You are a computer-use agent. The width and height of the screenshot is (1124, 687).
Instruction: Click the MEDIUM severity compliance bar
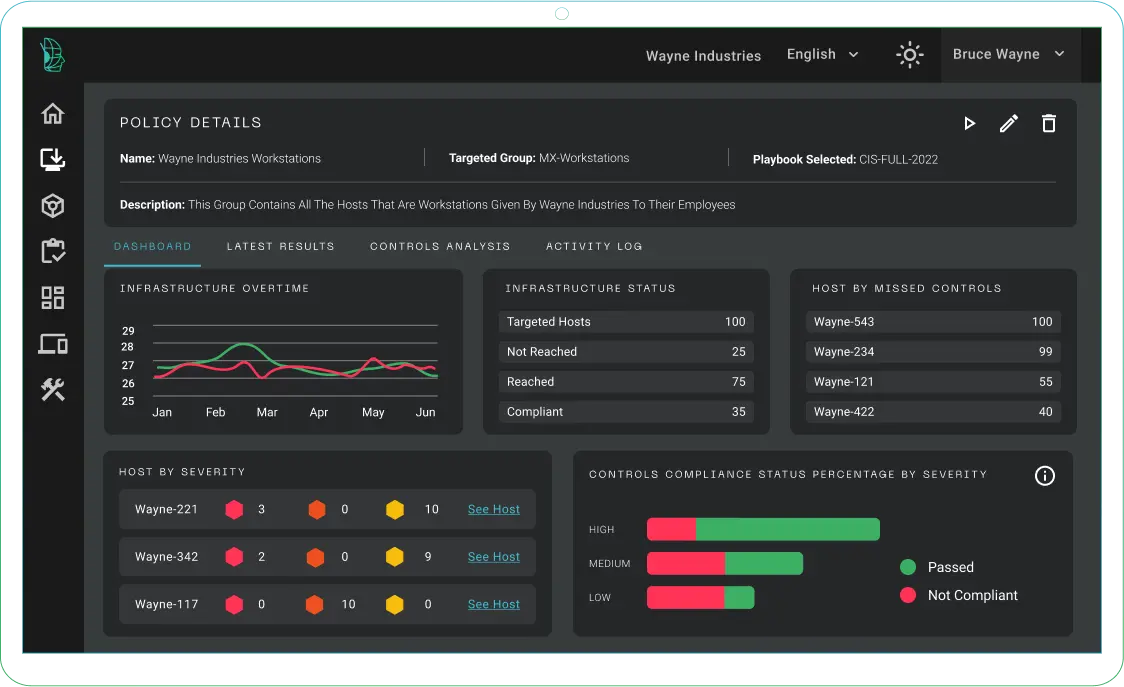725,564
